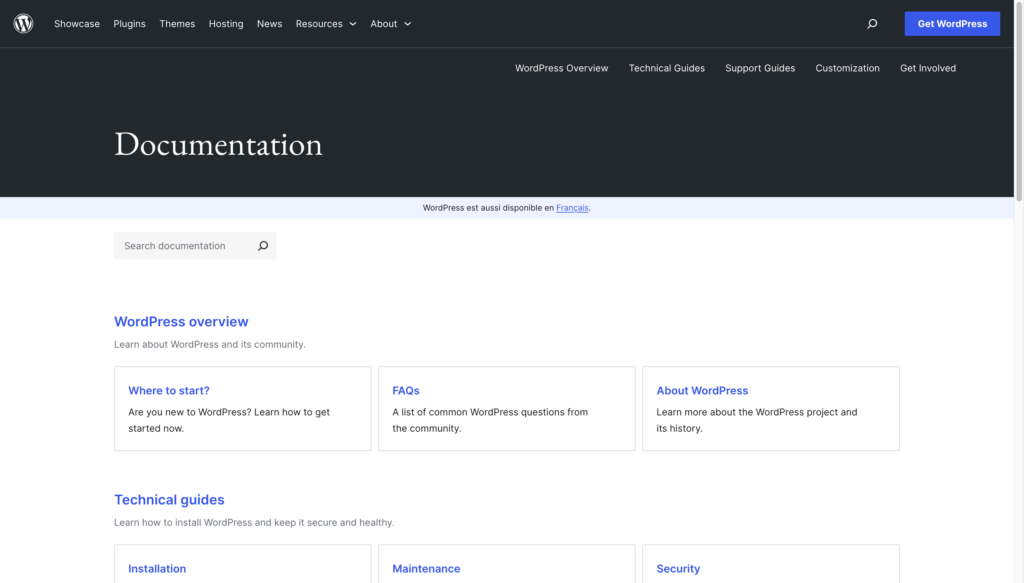This screenshot has height=583, width=1024.
Task: Open the Technical guides section heading
Action: point(169,499)
